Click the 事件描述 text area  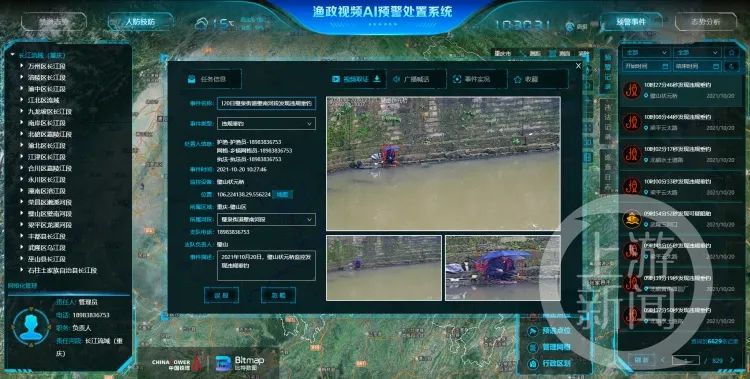tap(266, 265)
